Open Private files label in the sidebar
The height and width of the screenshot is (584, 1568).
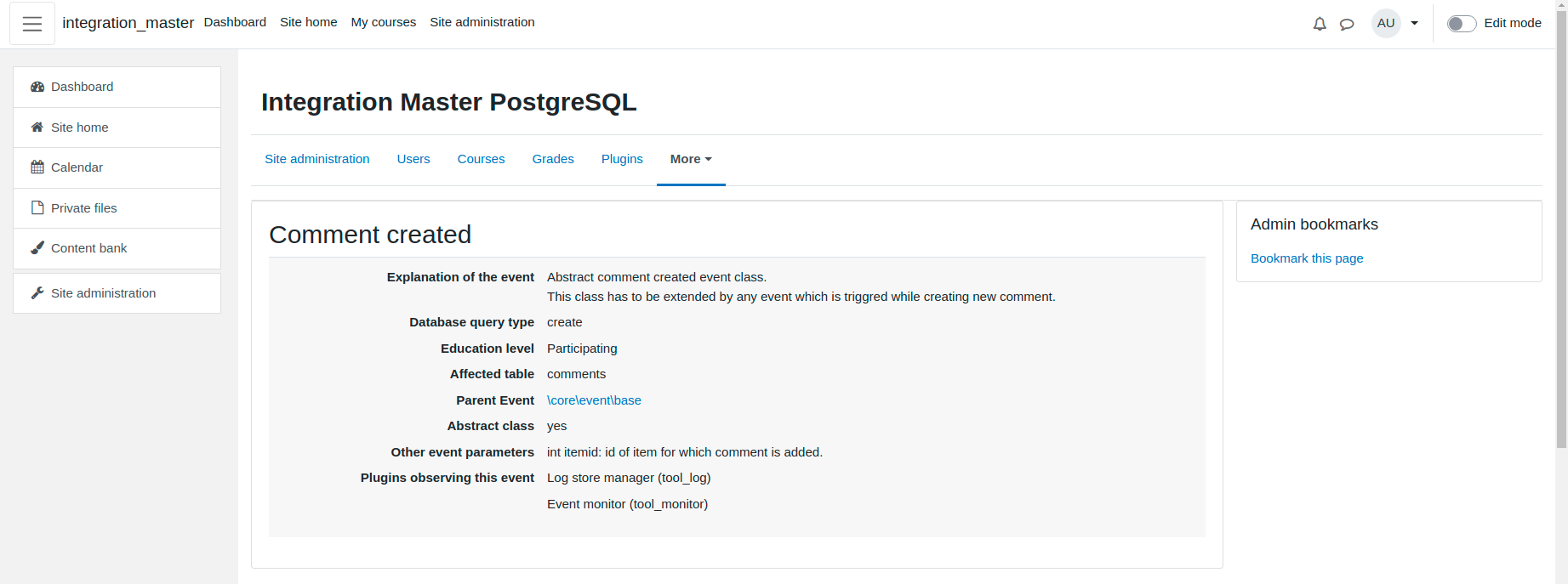click(x=84, y=208)
